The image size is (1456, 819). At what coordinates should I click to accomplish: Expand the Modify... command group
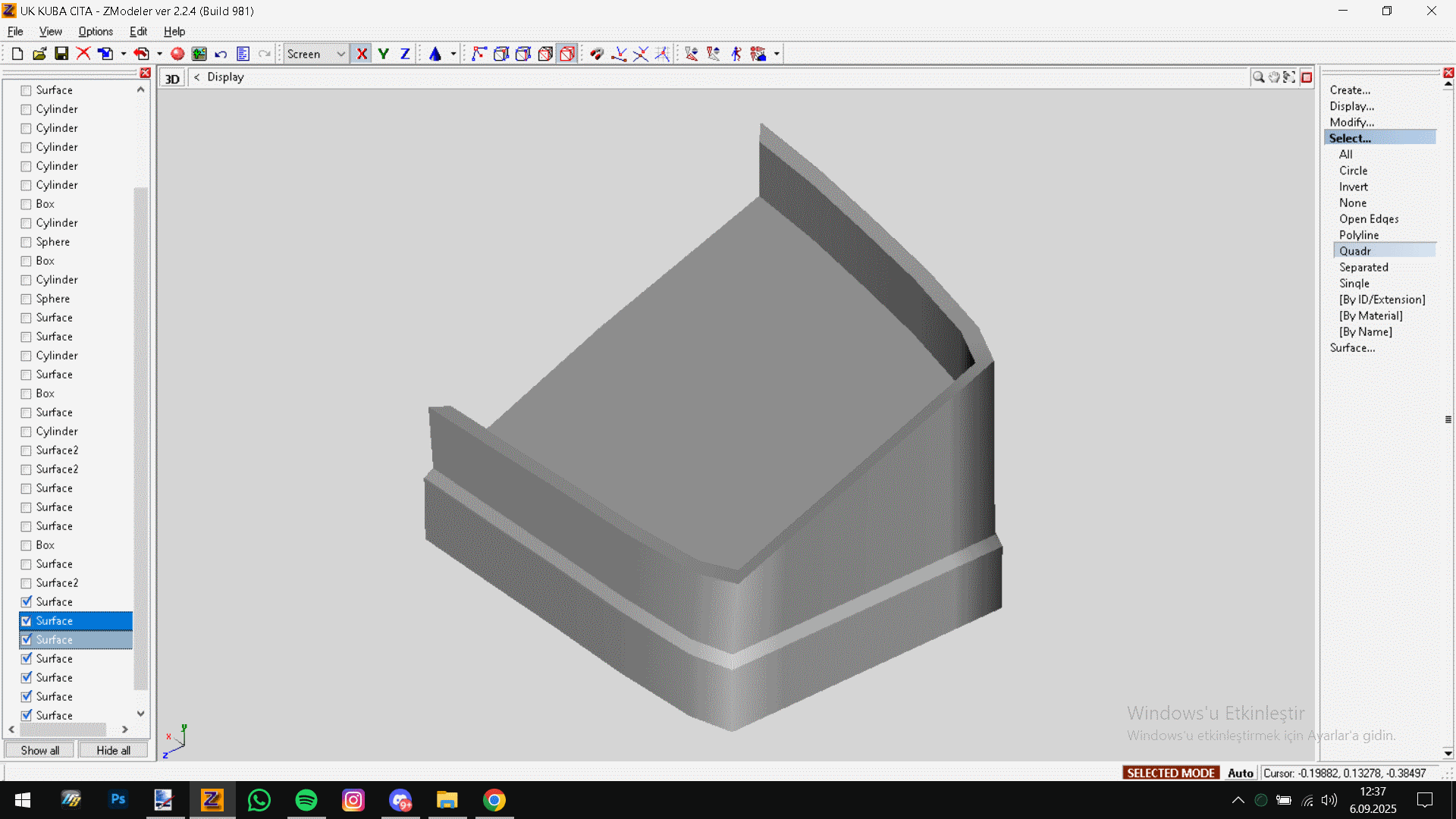(1351, 122)
